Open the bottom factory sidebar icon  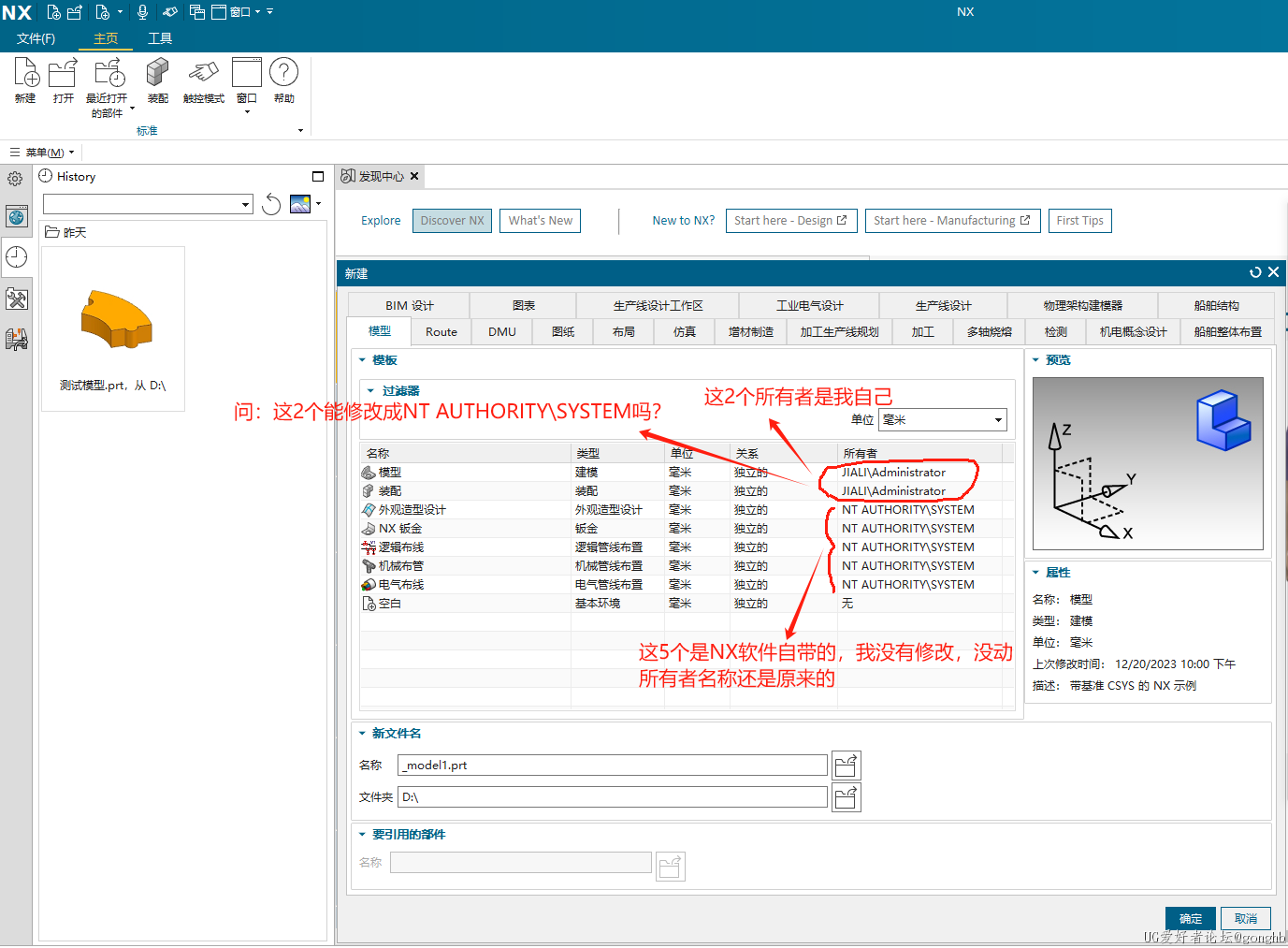[17, 339]
